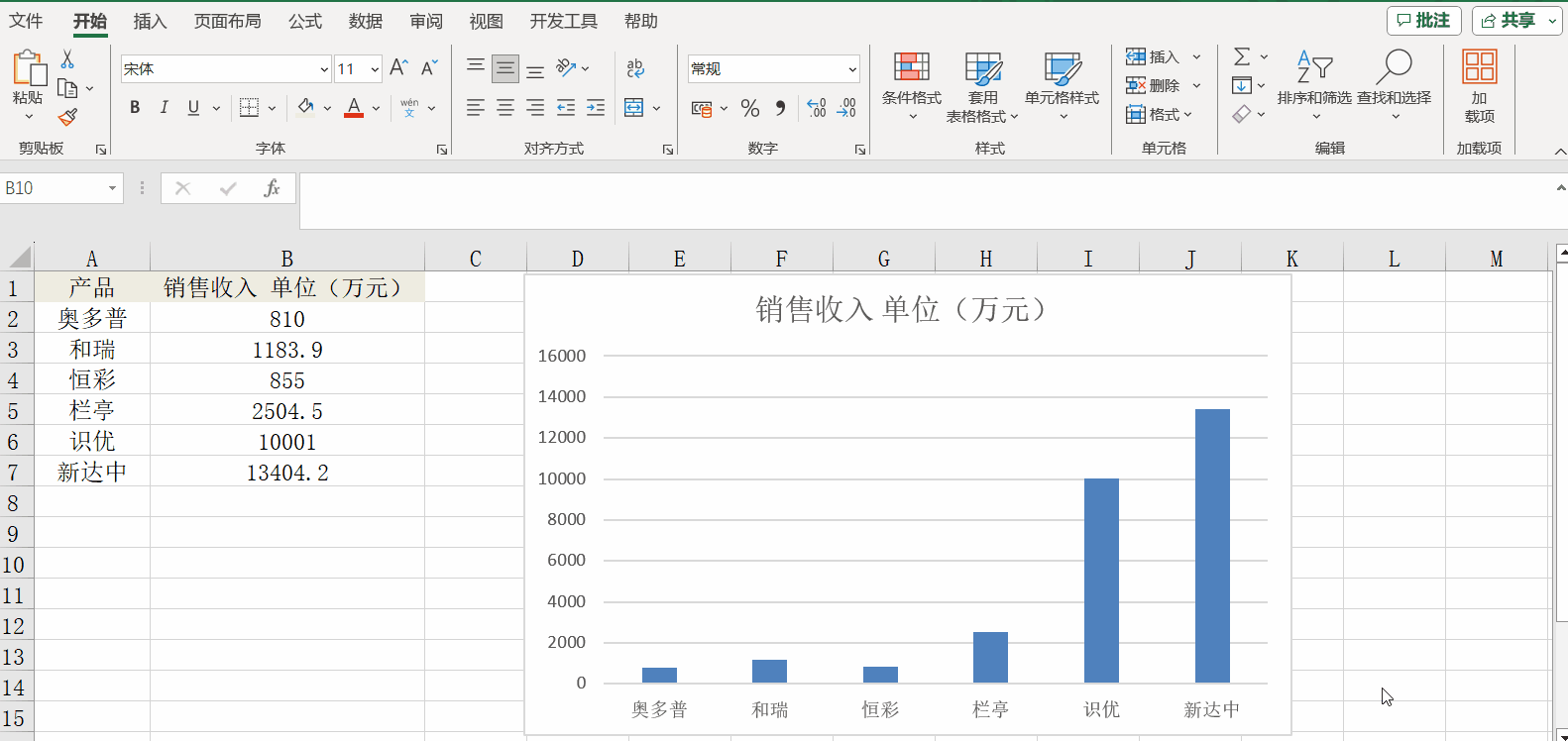The image size is (1568, 741).
Task: Open Add-ins (加载项) button
Action: (1479, 87)
